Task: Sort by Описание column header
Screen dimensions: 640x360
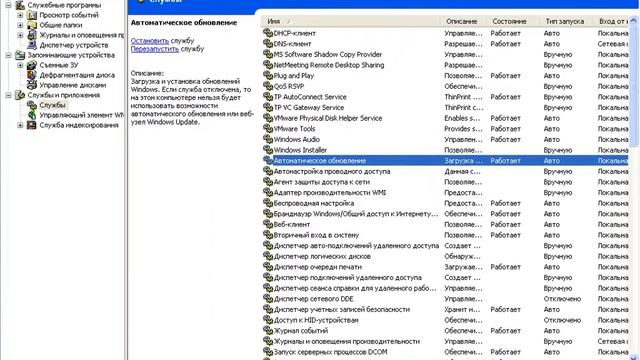Action: coord(462,21)
